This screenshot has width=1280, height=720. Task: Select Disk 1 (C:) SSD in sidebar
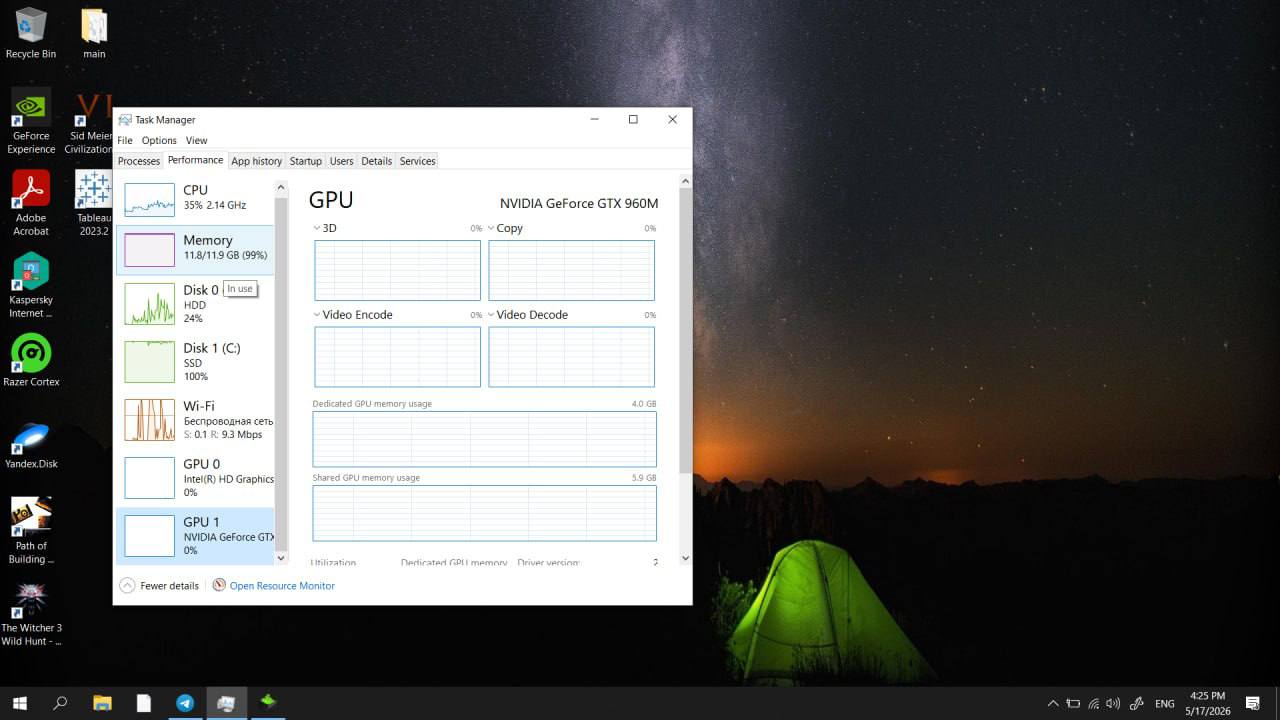pos(195,362)
